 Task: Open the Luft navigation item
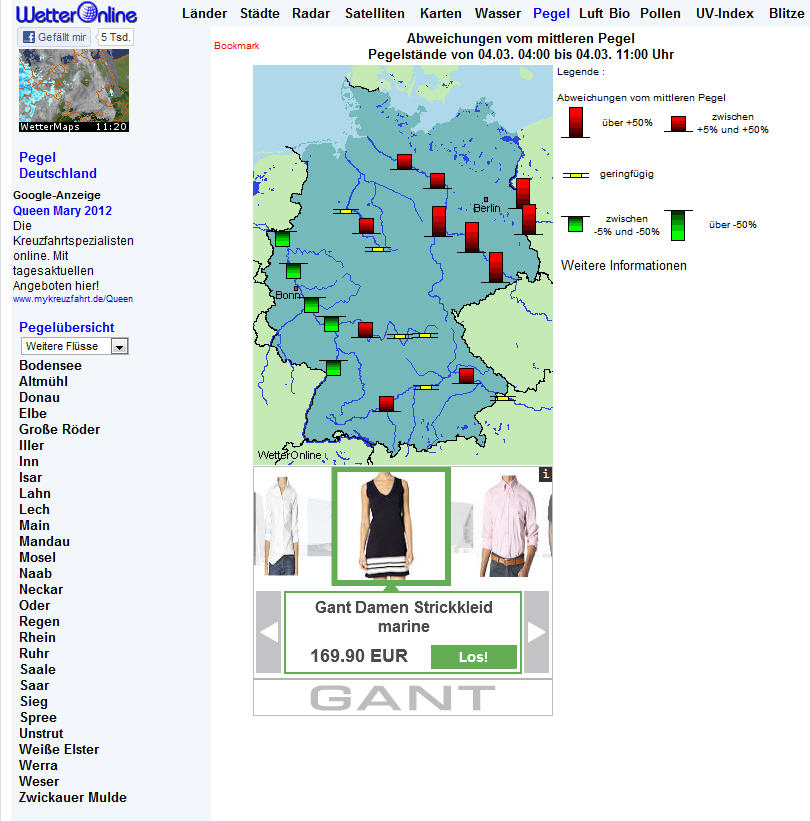[591, 14]
